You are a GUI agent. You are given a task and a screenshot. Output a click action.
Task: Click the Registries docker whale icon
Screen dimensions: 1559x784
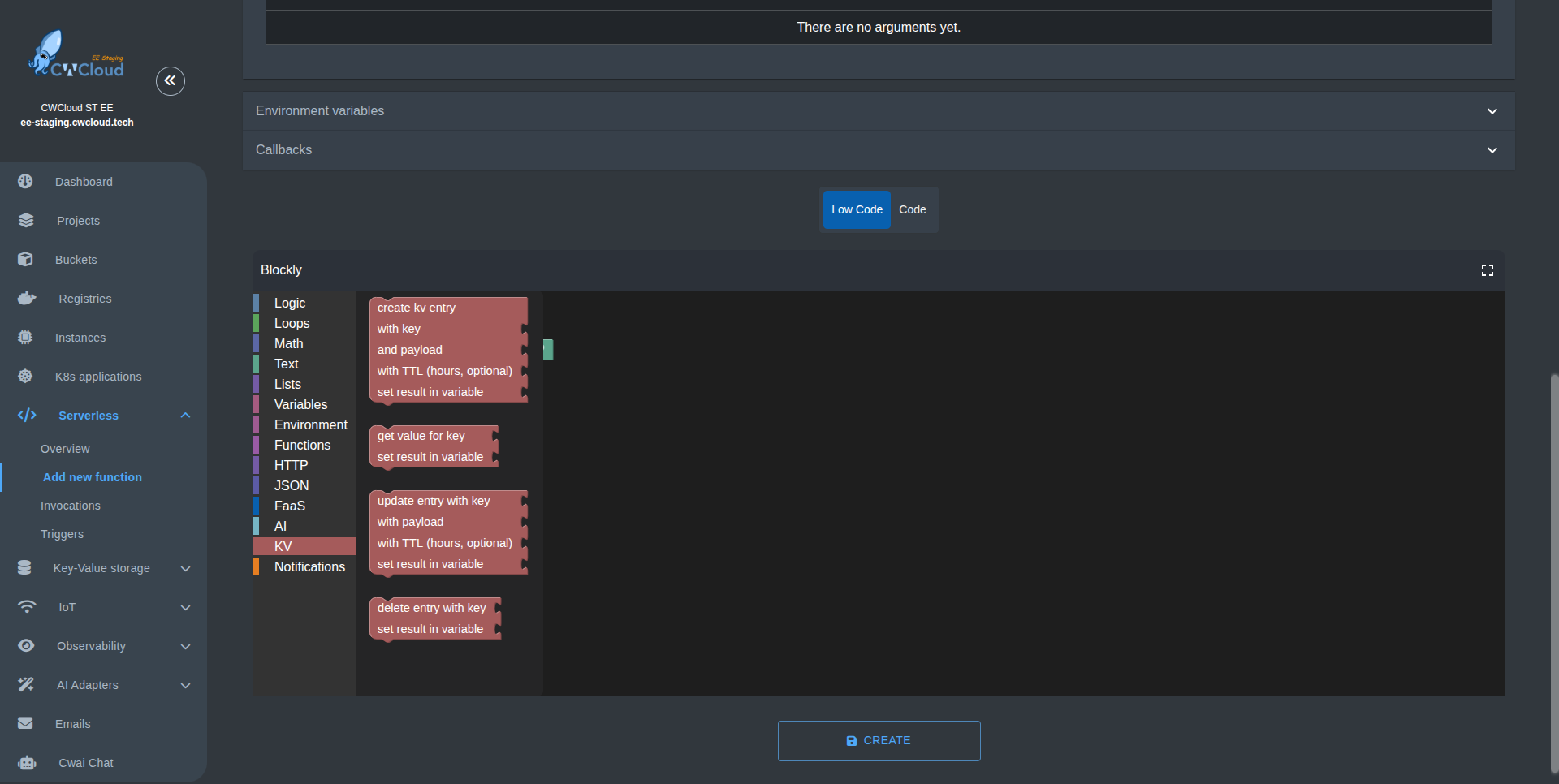click(x=27, y=299)
